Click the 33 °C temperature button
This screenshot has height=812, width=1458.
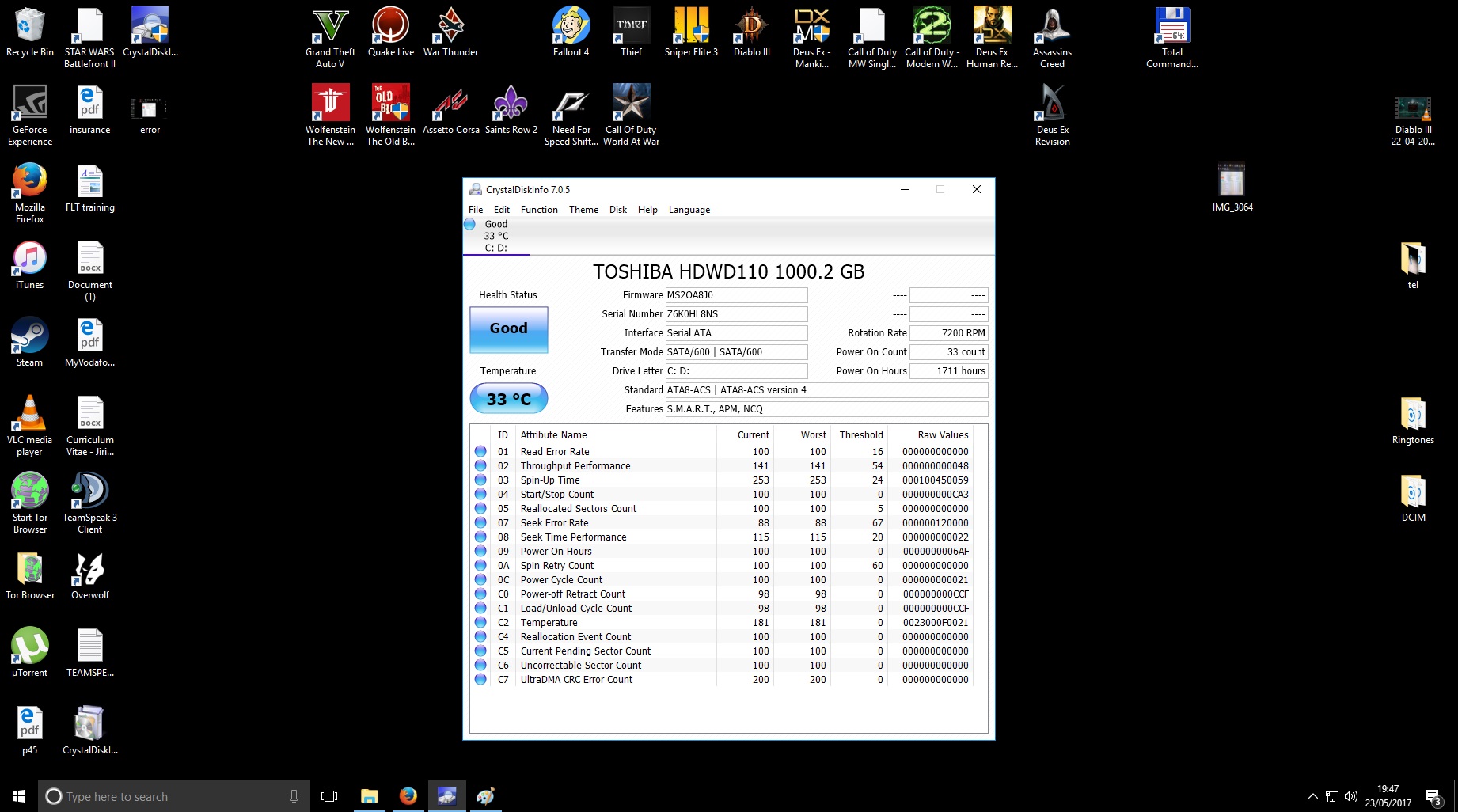(508, 399)
